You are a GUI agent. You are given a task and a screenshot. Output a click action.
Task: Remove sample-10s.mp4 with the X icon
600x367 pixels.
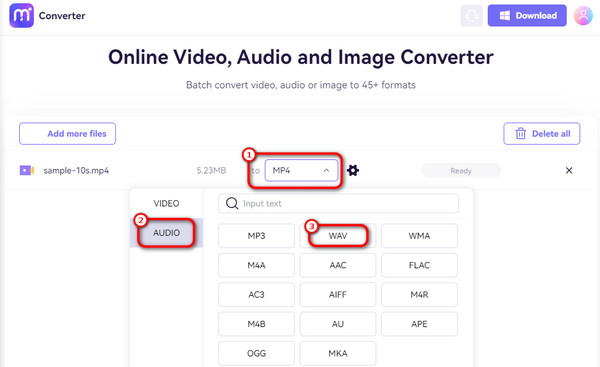click(x=569, y=170)
